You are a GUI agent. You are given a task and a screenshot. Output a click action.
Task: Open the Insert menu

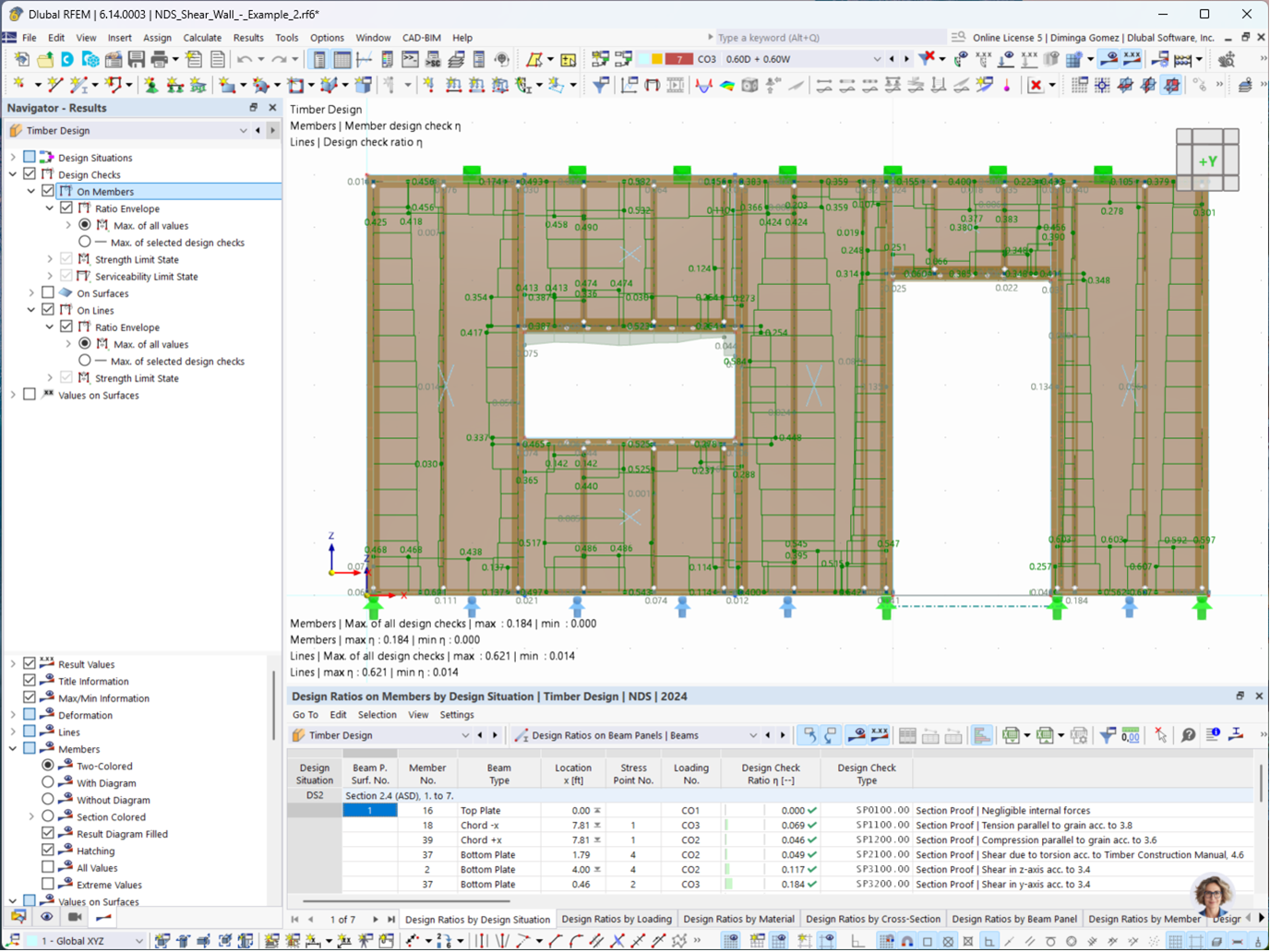tap(120, 38)
